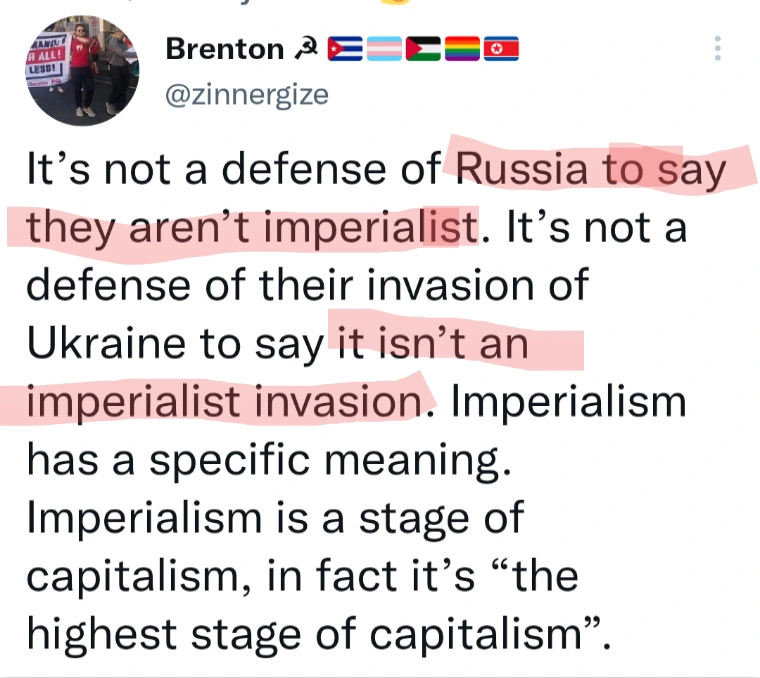Click the rainbow pride flag emoji

[462, 49]
